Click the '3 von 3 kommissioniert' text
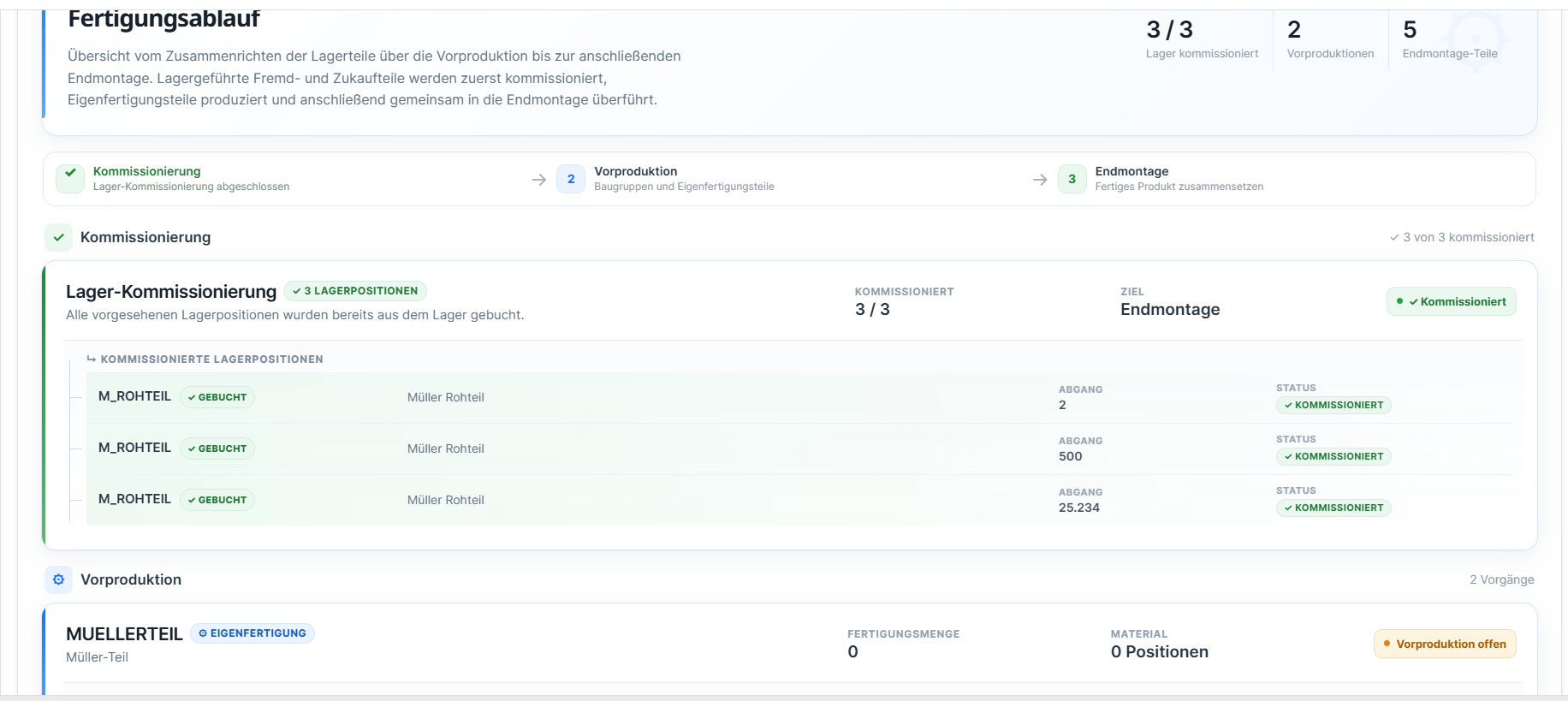Screen dimensions: 1568x701 1462,237
